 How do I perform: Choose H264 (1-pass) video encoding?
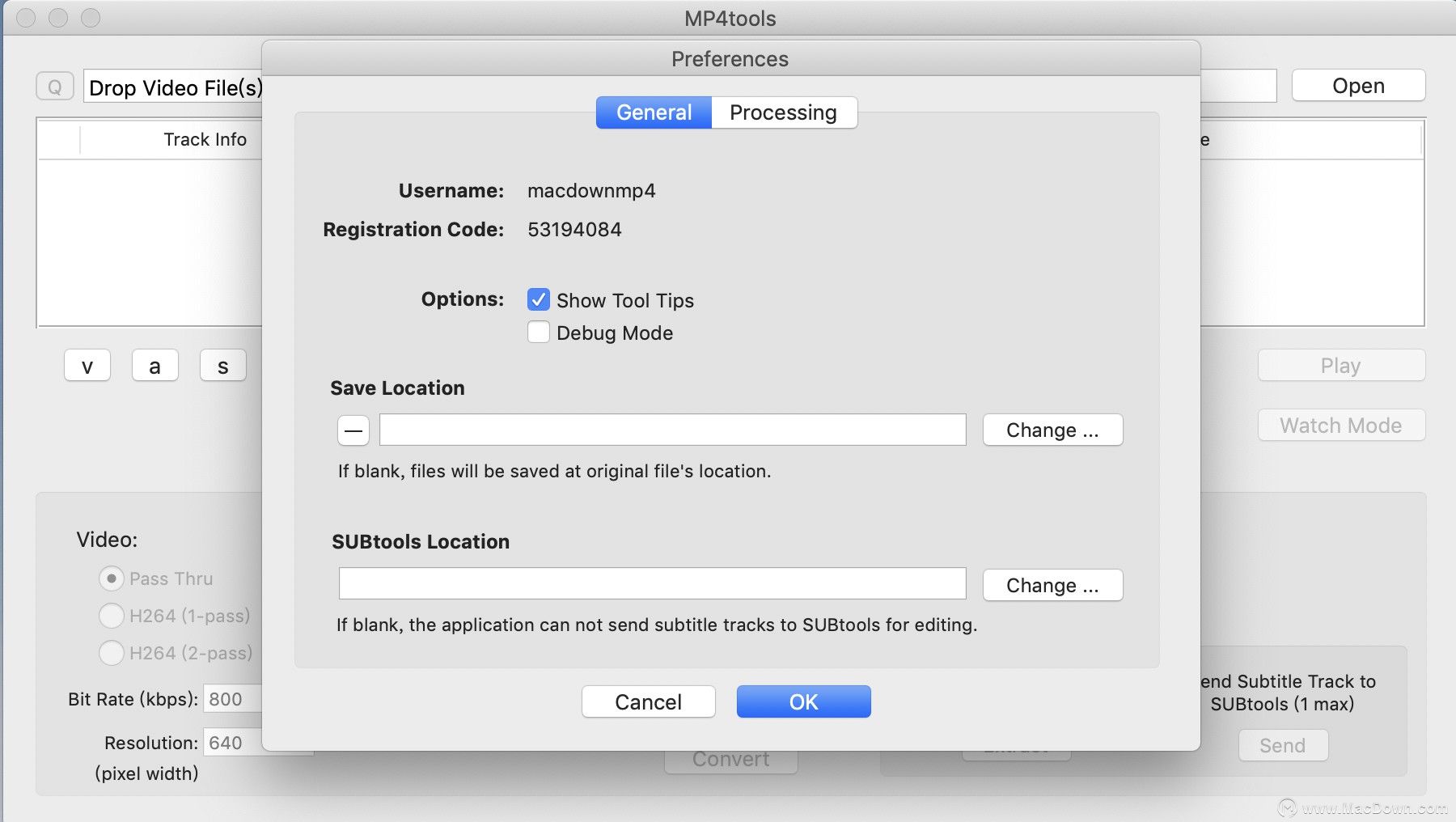point(111,616)
